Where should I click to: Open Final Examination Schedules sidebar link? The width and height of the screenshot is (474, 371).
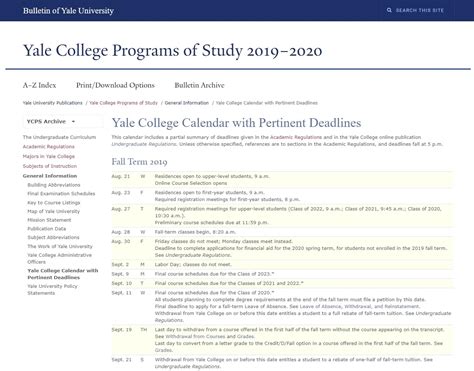coord(61,194)
